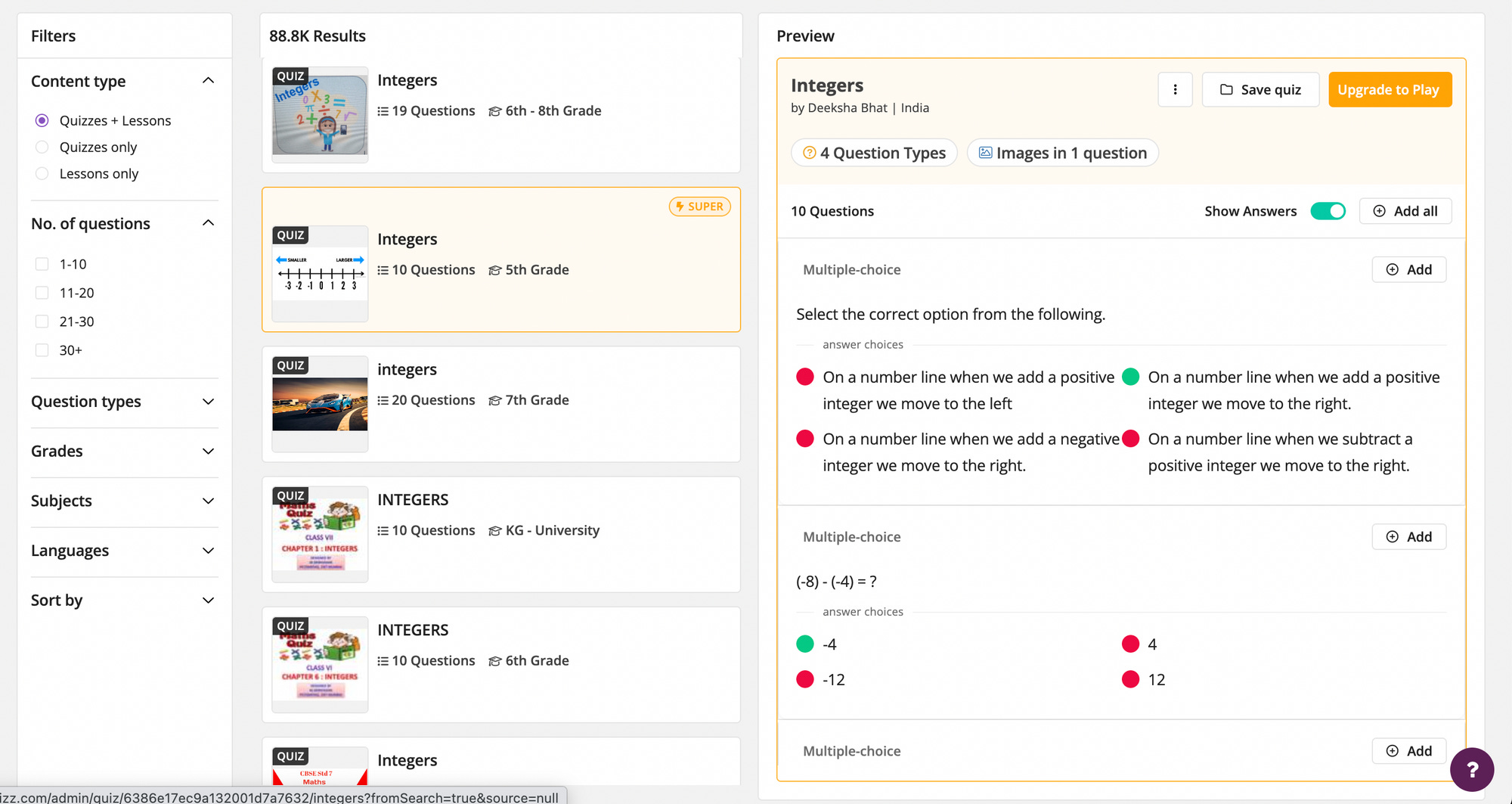Click the plus icon in Add all
The height and width of the screenshot is (804, 1512).
point(1379,211)
